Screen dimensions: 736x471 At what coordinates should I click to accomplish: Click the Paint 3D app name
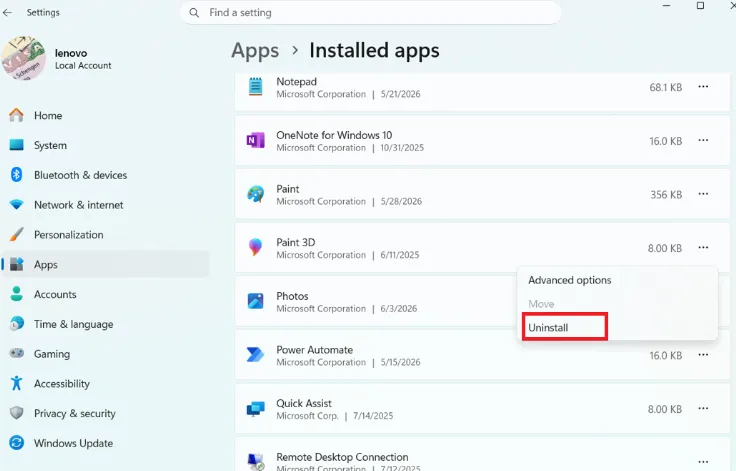tap(296, 242)
